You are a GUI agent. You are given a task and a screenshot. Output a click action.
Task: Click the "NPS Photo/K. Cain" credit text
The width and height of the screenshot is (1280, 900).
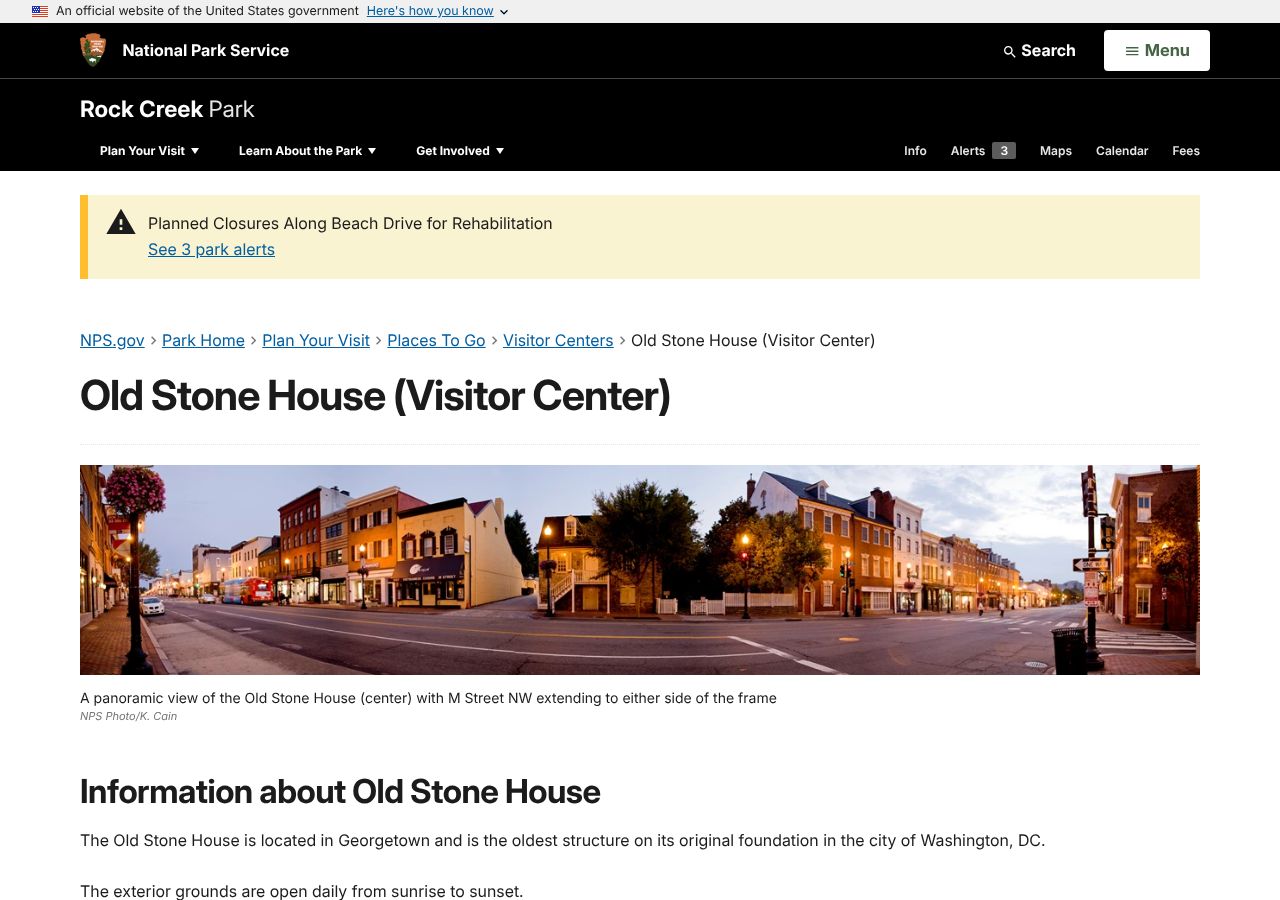tap(128, 716)
